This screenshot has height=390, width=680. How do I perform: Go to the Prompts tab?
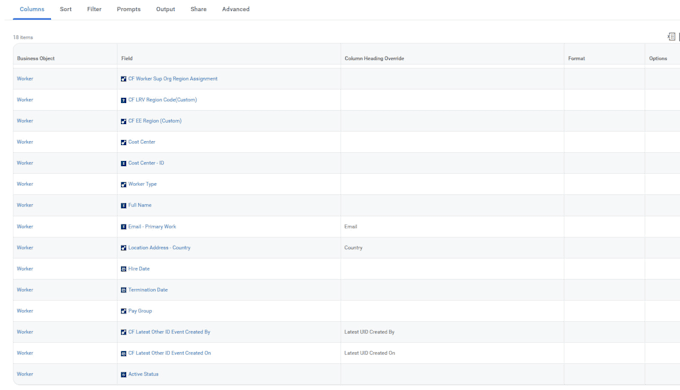[128, 9]
